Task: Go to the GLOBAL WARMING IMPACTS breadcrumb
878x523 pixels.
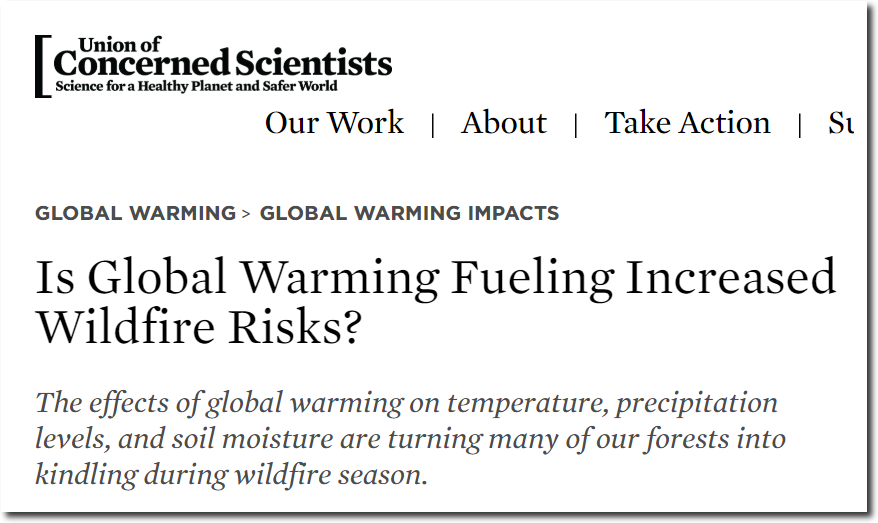Action: tap(409, 213)
